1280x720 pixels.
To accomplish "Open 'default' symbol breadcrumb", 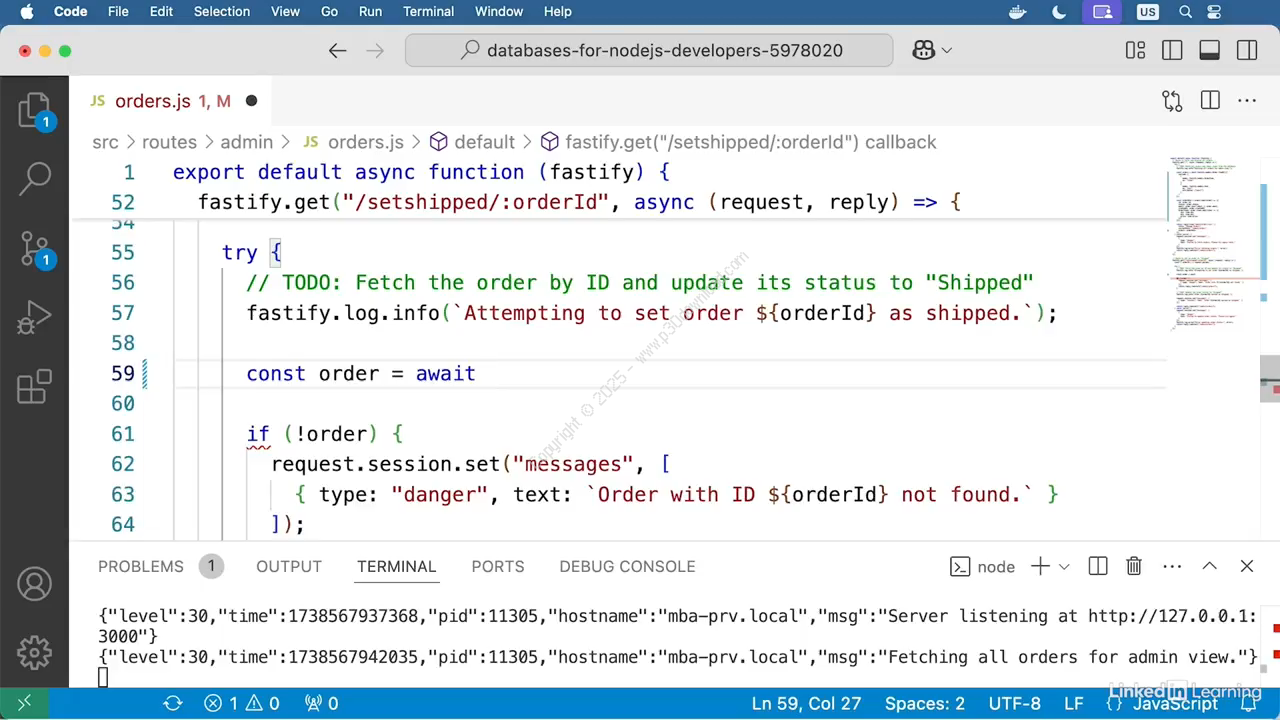I will click(472, 142).
